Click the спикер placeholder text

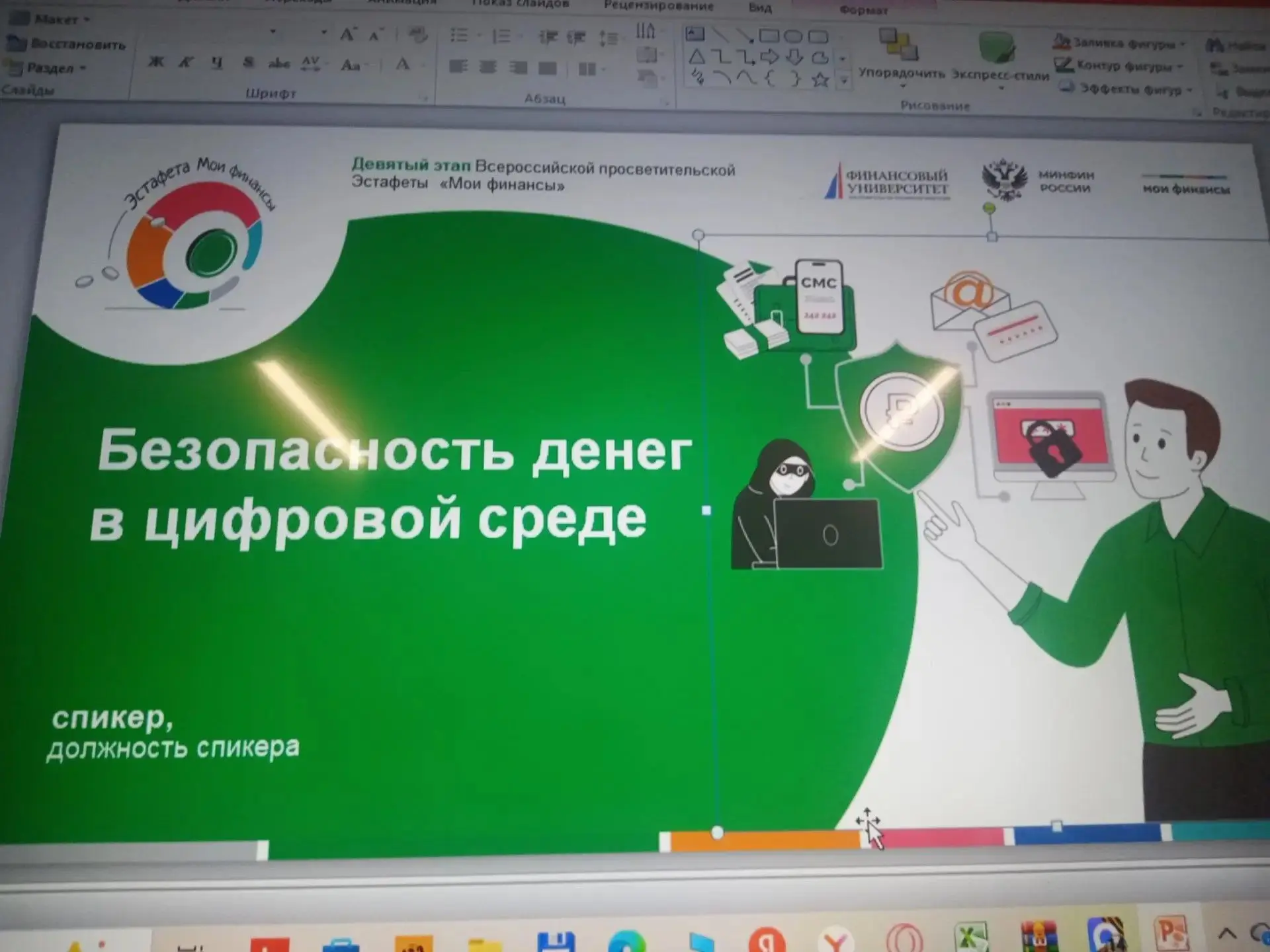click(112, 718)
